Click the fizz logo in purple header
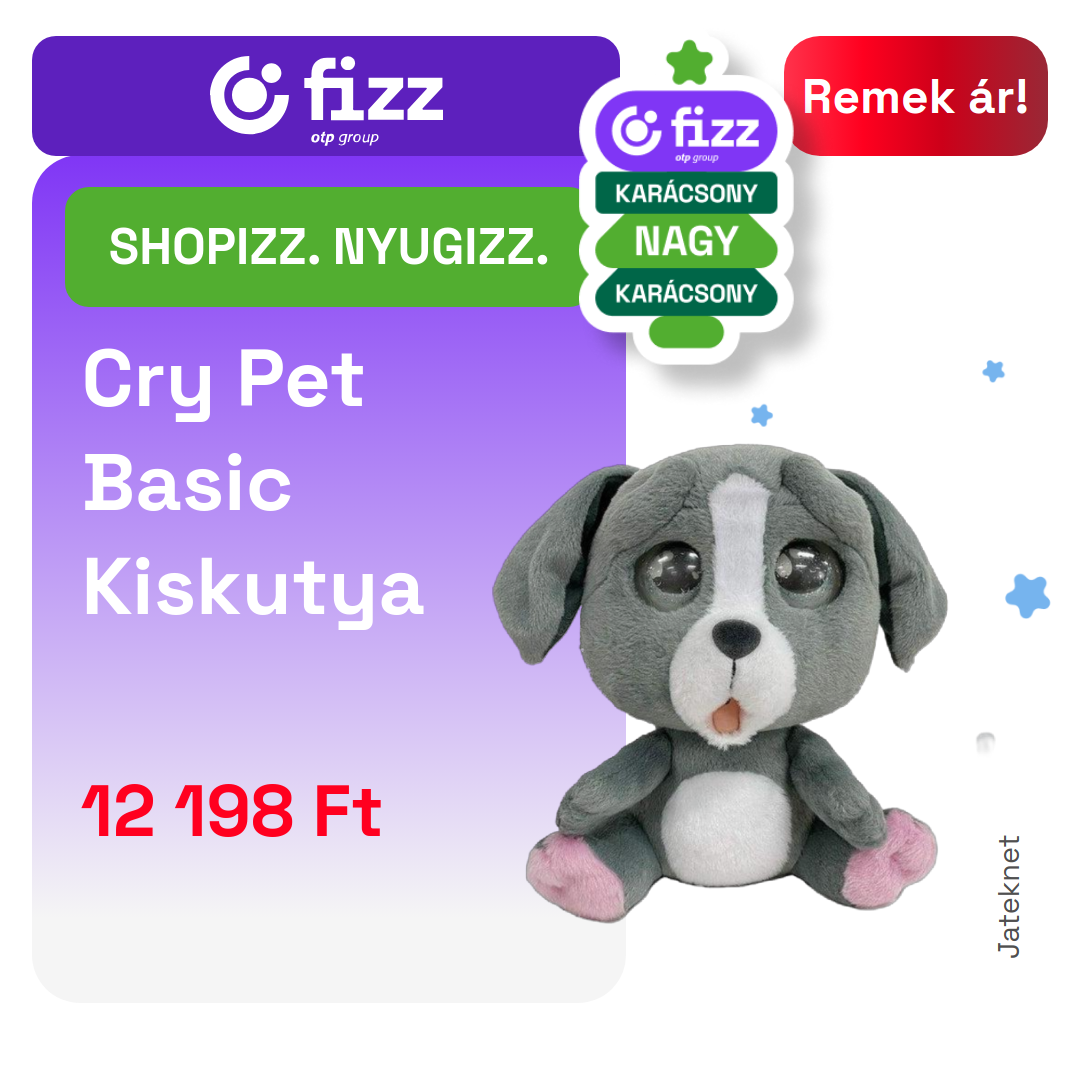The height and width of the screenshot is (1080, 1080). [x=326, y=98]
